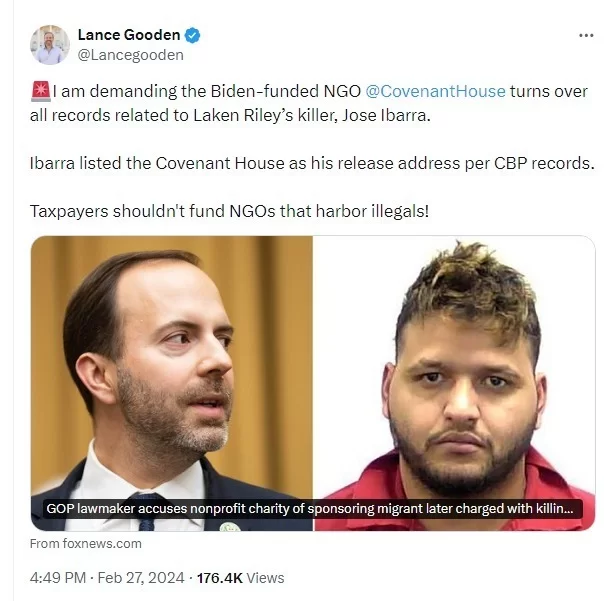Click the right mugshot photo in card
The width and height of the screenshot is (604, 601).
pos(454,383)
